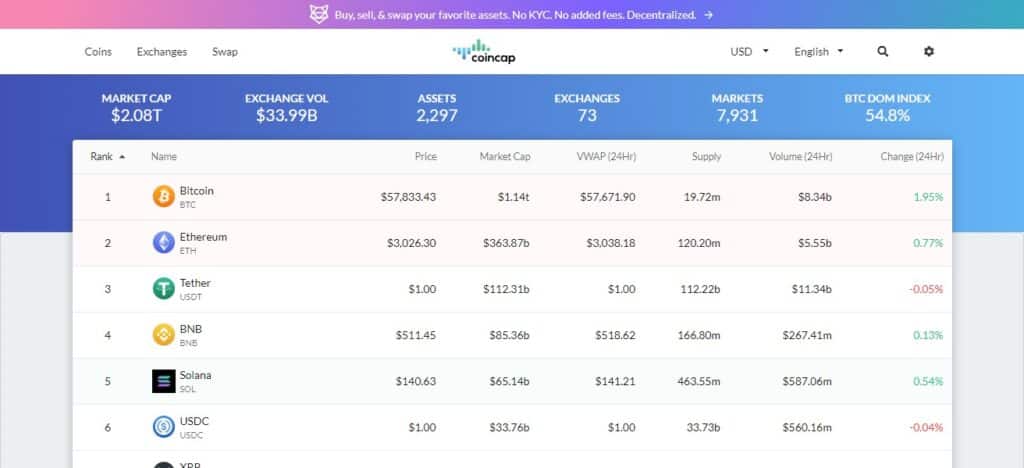This screenshot has width=1024, height=468.
Task: Click rank number 3 in Tether row
Action: tap(108, 289)
